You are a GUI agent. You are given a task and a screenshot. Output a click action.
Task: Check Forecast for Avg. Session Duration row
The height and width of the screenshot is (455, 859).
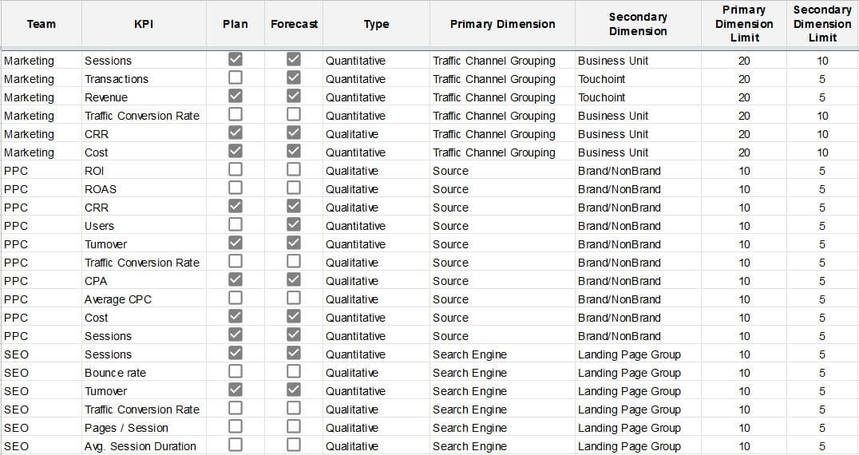294,445
